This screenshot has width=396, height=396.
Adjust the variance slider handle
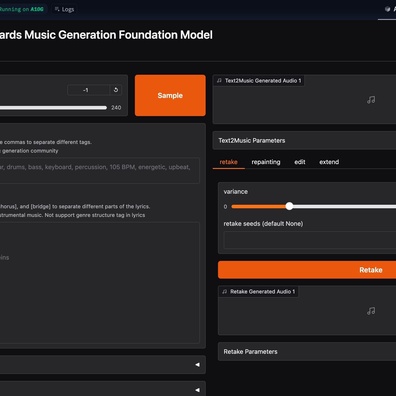pyautogui.click(x=289, y=206)
